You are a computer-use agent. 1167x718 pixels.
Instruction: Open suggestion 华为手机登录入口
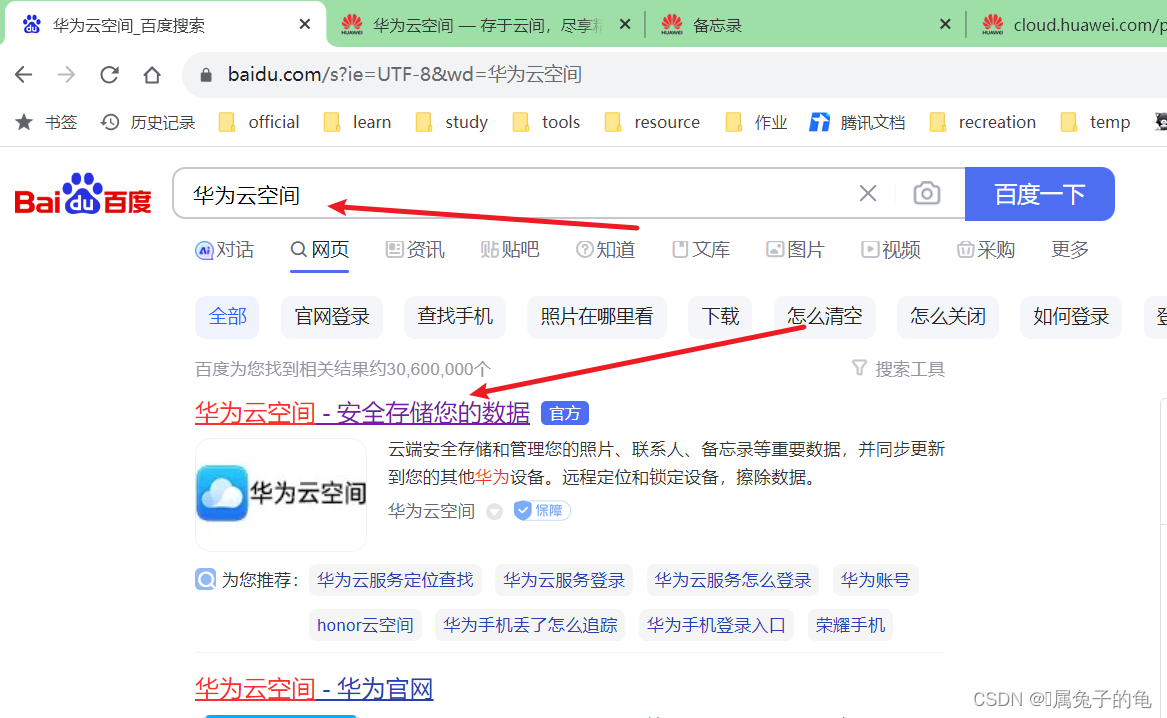(716, 625)
